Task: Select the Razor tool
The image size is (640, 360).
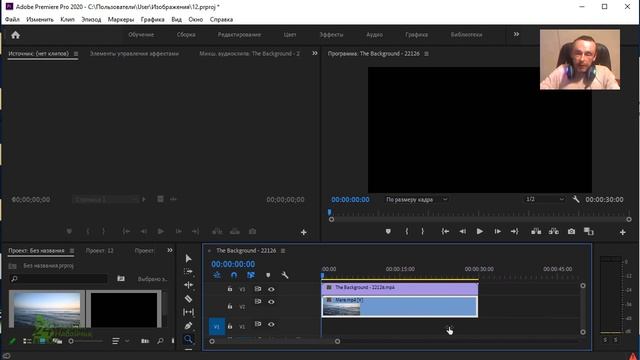Action: 188,298
